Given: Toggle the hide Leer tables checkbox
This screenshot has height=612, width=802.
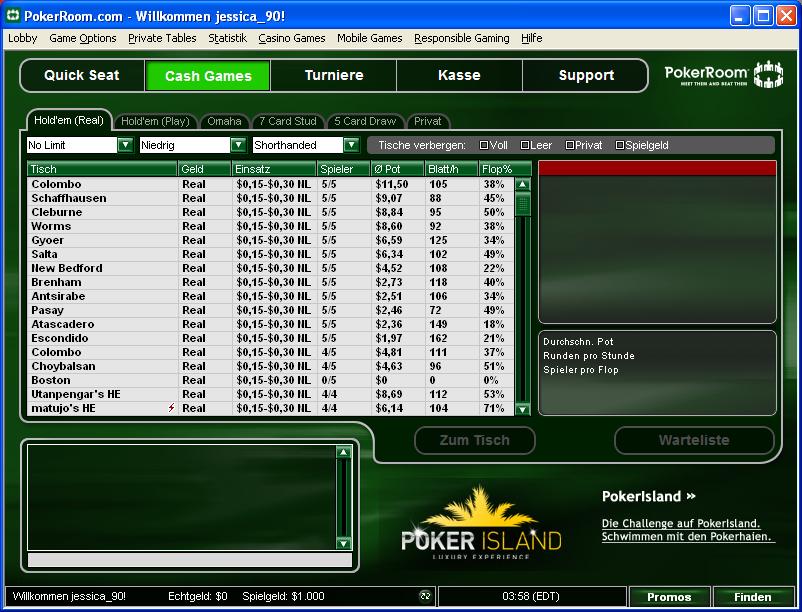Looking at the screenshot, I should coord(524,145).
